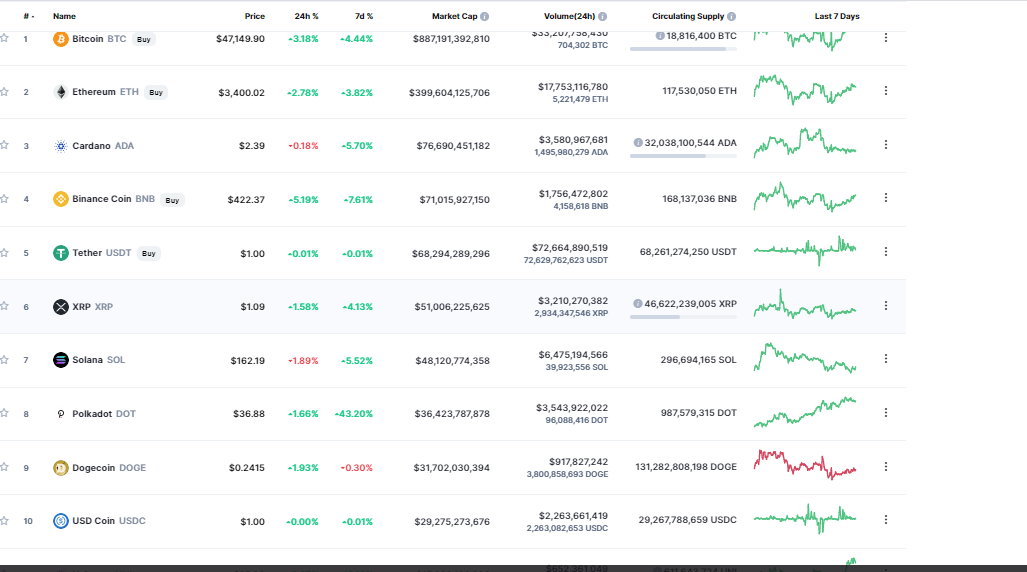This screenshot has width=1027, height=572.
Task: Sort by 7d % column header
Action: (x=364, y=16)
